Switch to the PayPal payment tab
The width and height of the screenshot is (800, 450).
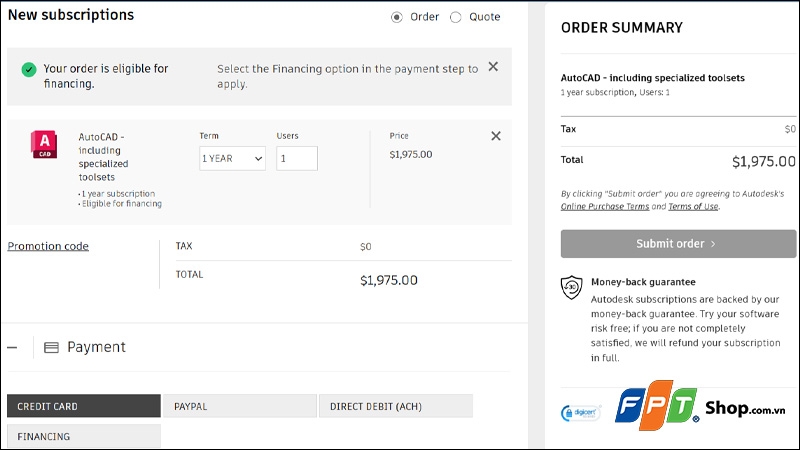(239, 406)
